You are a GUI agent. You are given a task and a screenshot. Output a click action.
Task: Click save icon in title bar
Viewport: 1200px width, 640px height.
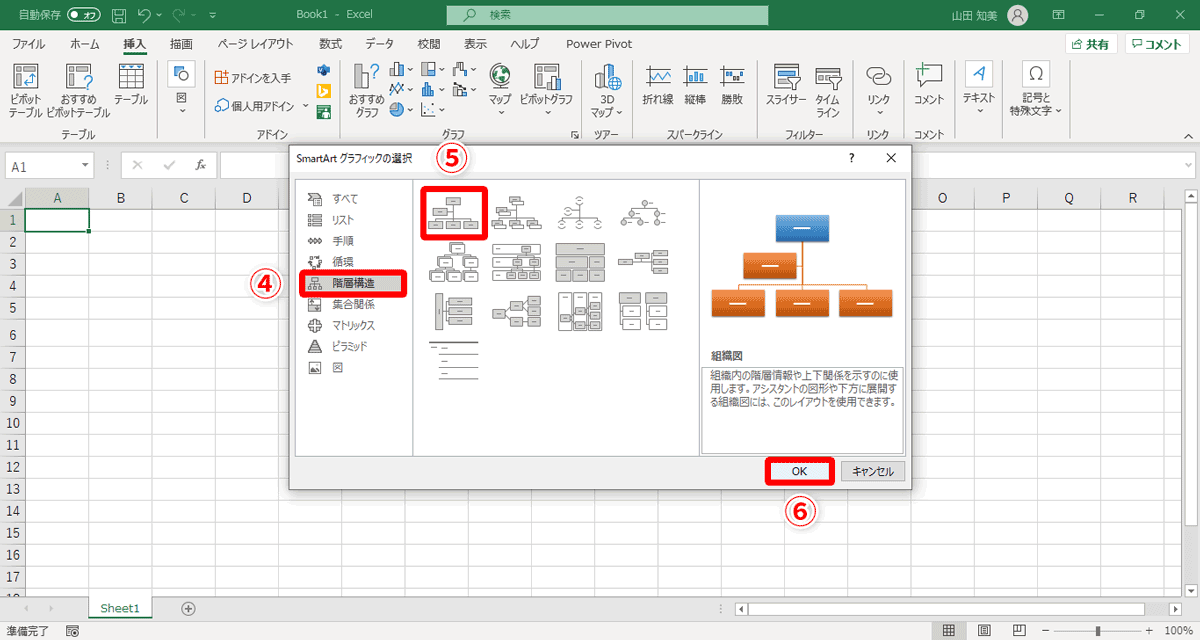(x=119, y=15)
